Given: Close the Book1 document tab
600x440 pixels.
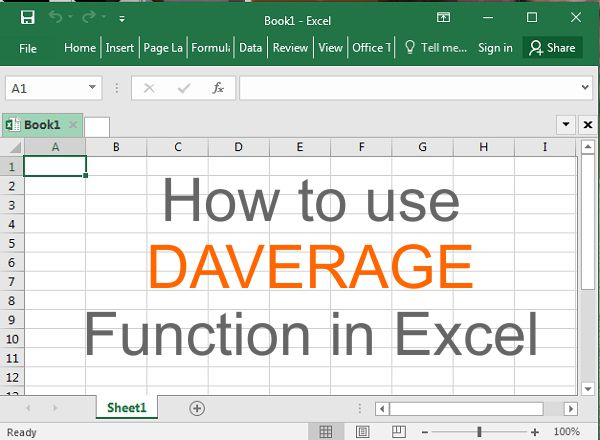Looking at the screenshot, I should pos(73,125).
